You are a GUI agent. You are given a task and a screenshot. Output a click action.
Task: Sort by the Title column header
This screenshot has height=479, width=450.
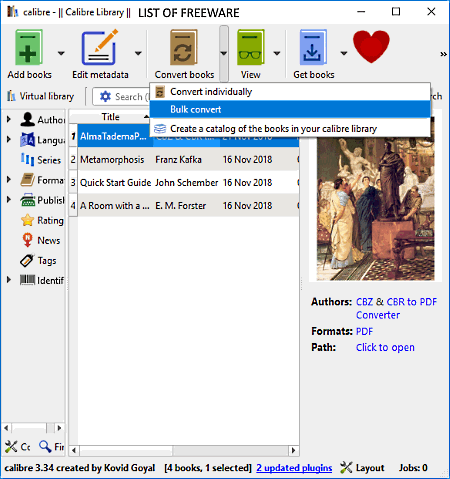pos(110,117)
